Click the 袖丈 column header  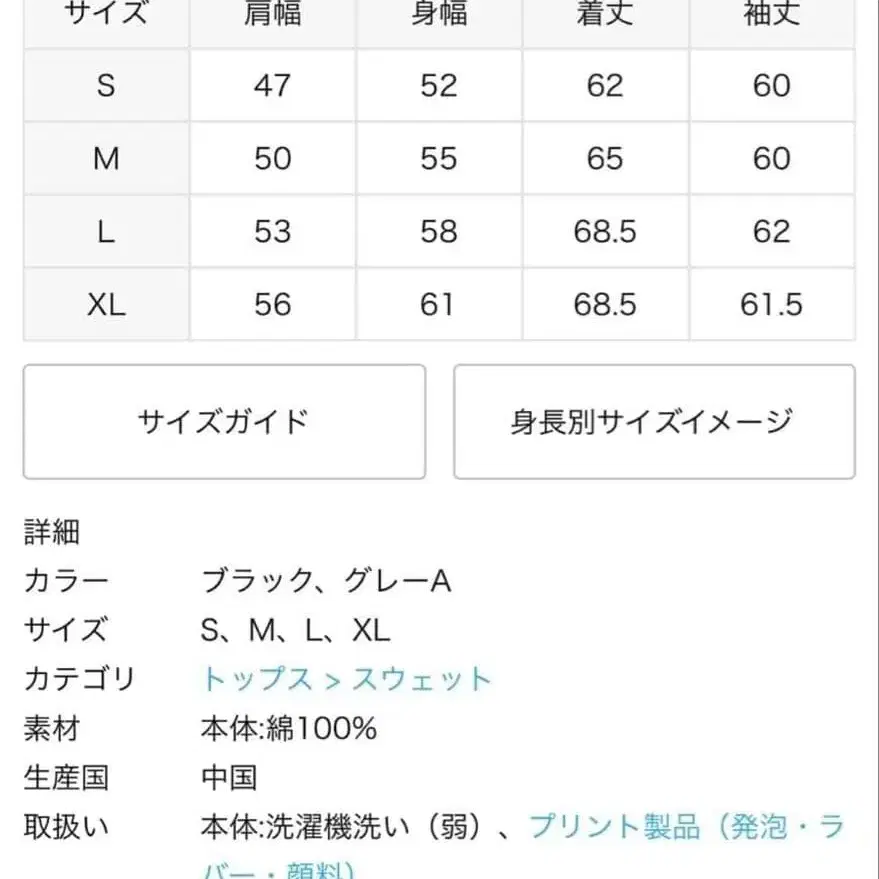coord(772,15)
